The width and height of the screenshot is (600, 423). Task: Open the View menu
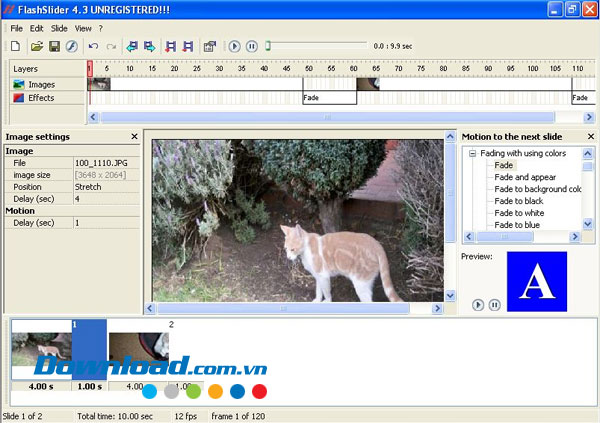click(x=83, y=28)
